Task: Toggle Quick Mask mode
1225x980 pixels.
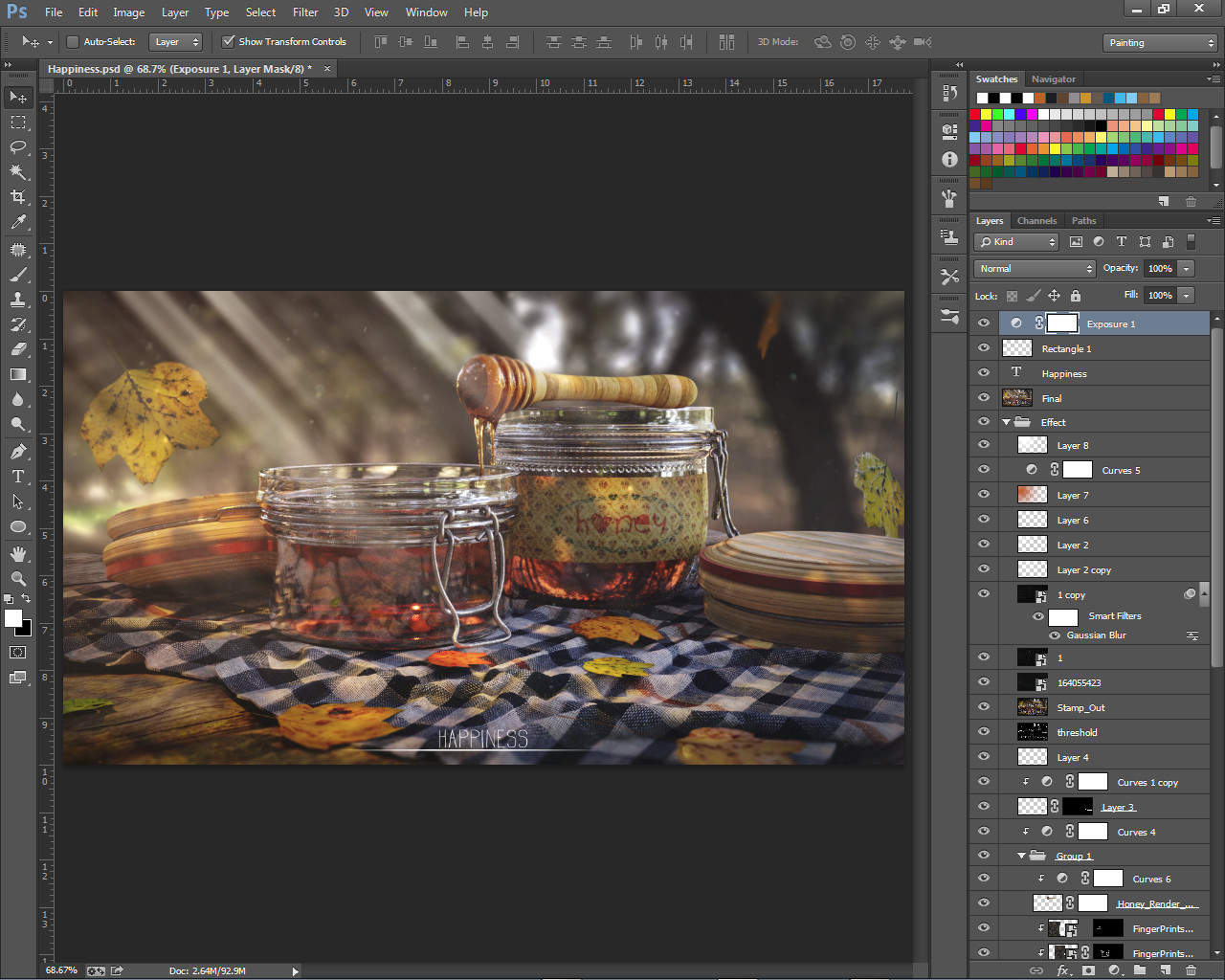Action: [18, 653]
